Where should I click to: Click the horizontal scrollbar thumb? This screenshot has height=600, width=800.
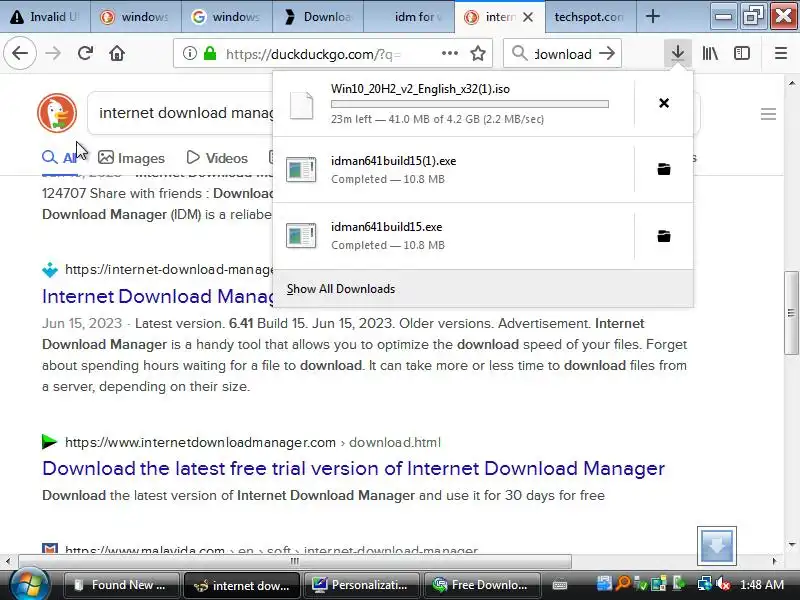294,561
